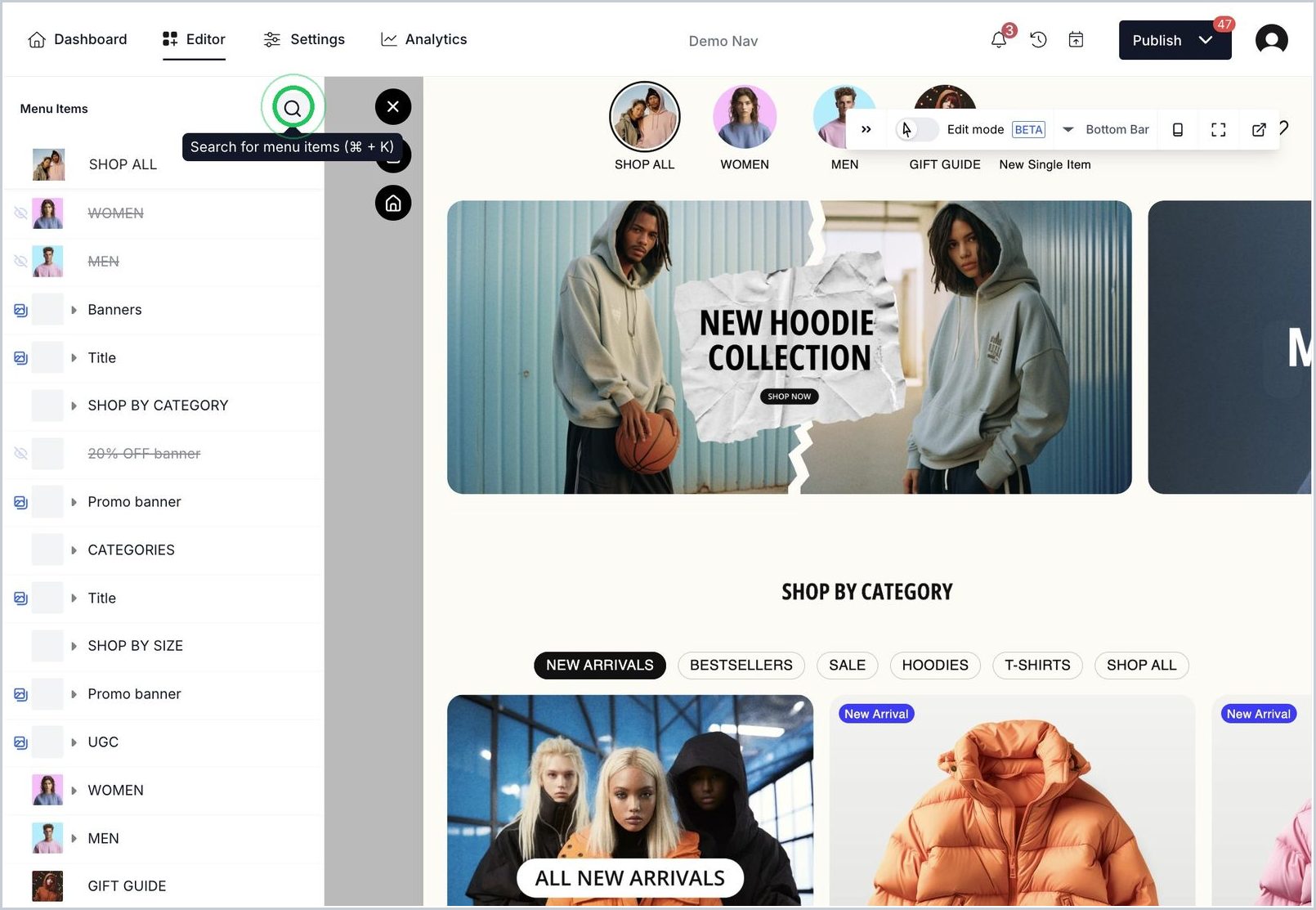The height and width of the screenshot is (910, 1316).
Task: Expand SHOP BY CATEGORY item
Action: coord(74,406)
